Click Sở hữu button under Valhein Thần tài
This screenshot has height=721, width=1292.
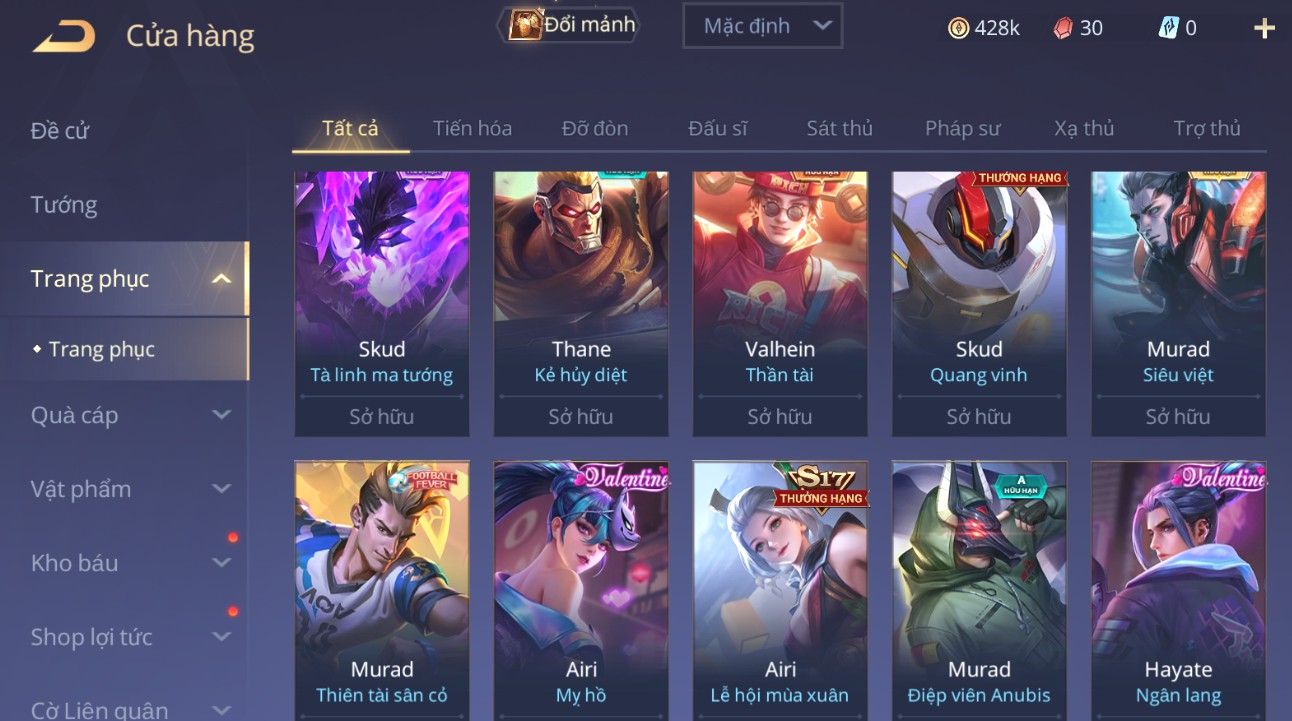(x=780, y=416)
